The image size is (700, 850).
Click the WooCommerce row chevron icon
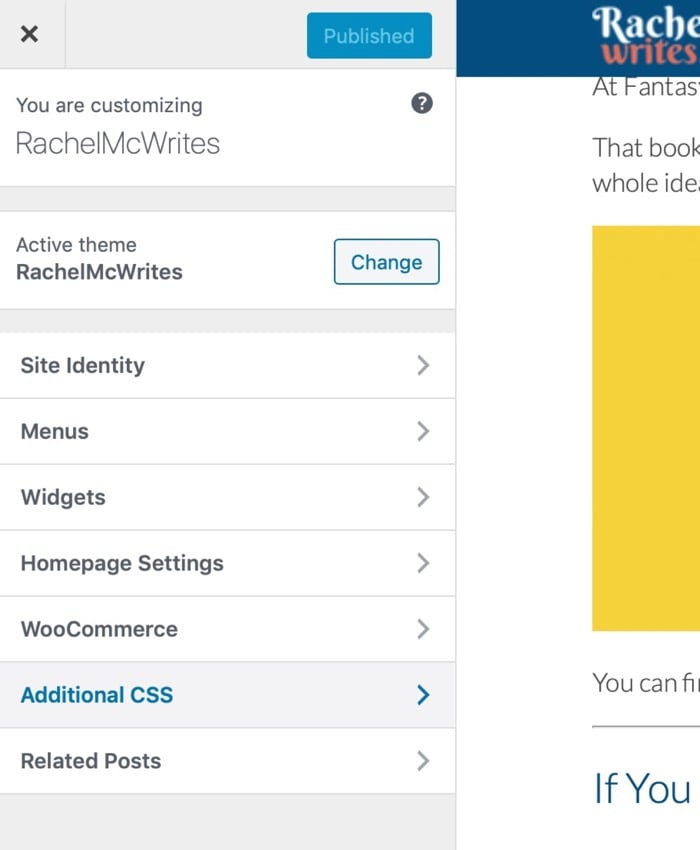423,630
